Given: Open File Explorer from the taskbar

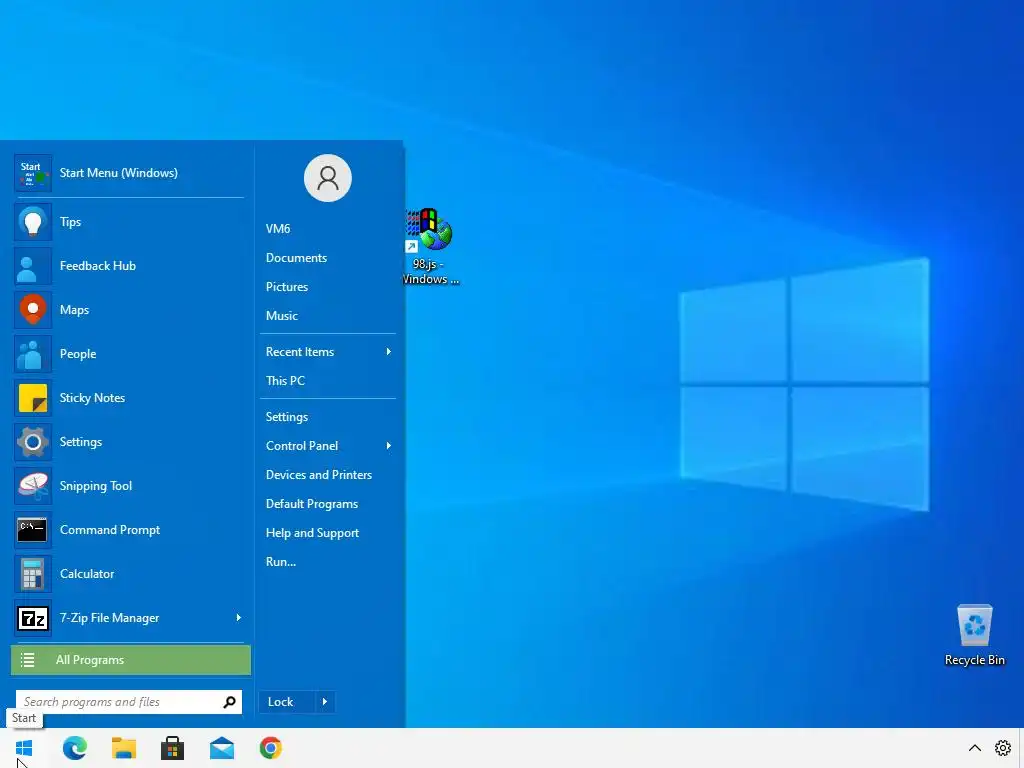Looking at the screenshot, I should click(123, 748).
